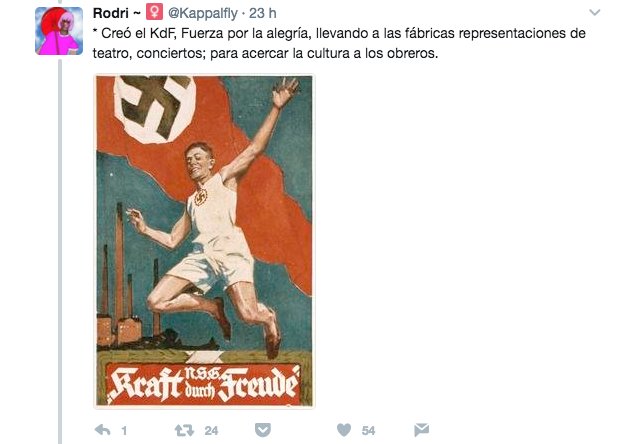Expand the tweet options chevron

(x=594, y=13)
